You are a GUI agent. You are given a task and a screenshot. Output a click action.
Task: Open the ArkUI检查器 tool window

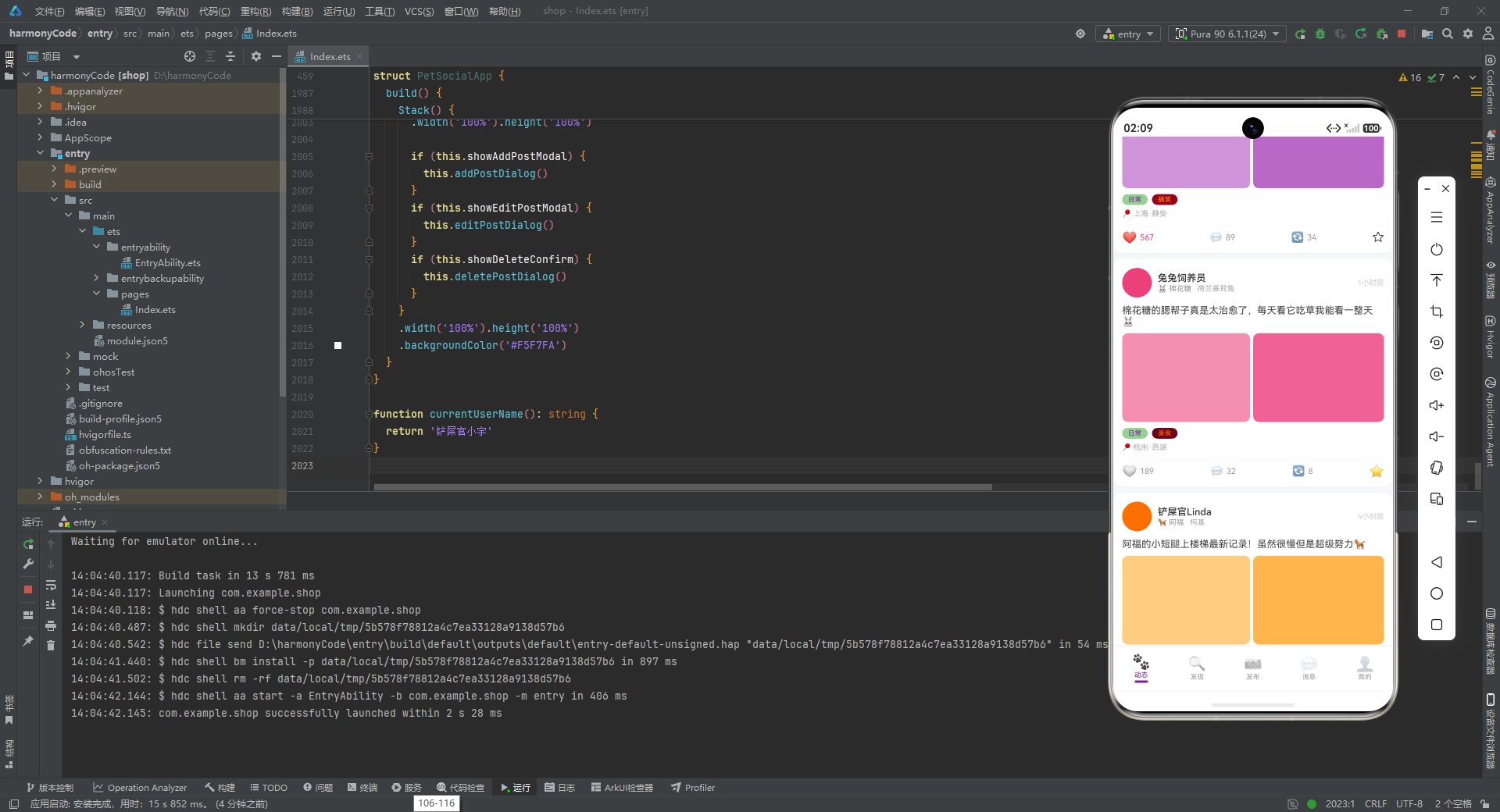pos(622,788)
